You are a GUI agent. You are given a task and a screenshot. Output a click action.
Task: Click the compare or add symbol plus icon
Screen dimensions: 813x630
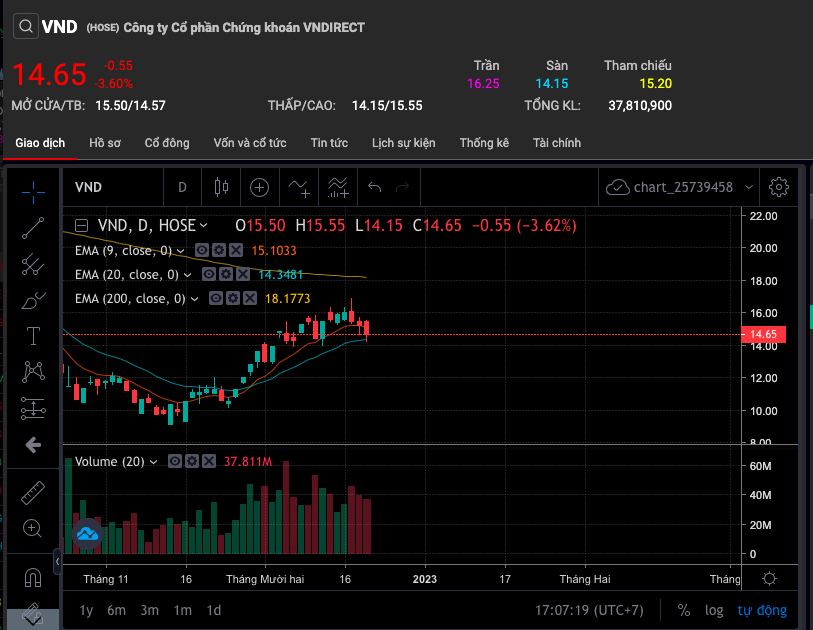[x=259, y=187]
